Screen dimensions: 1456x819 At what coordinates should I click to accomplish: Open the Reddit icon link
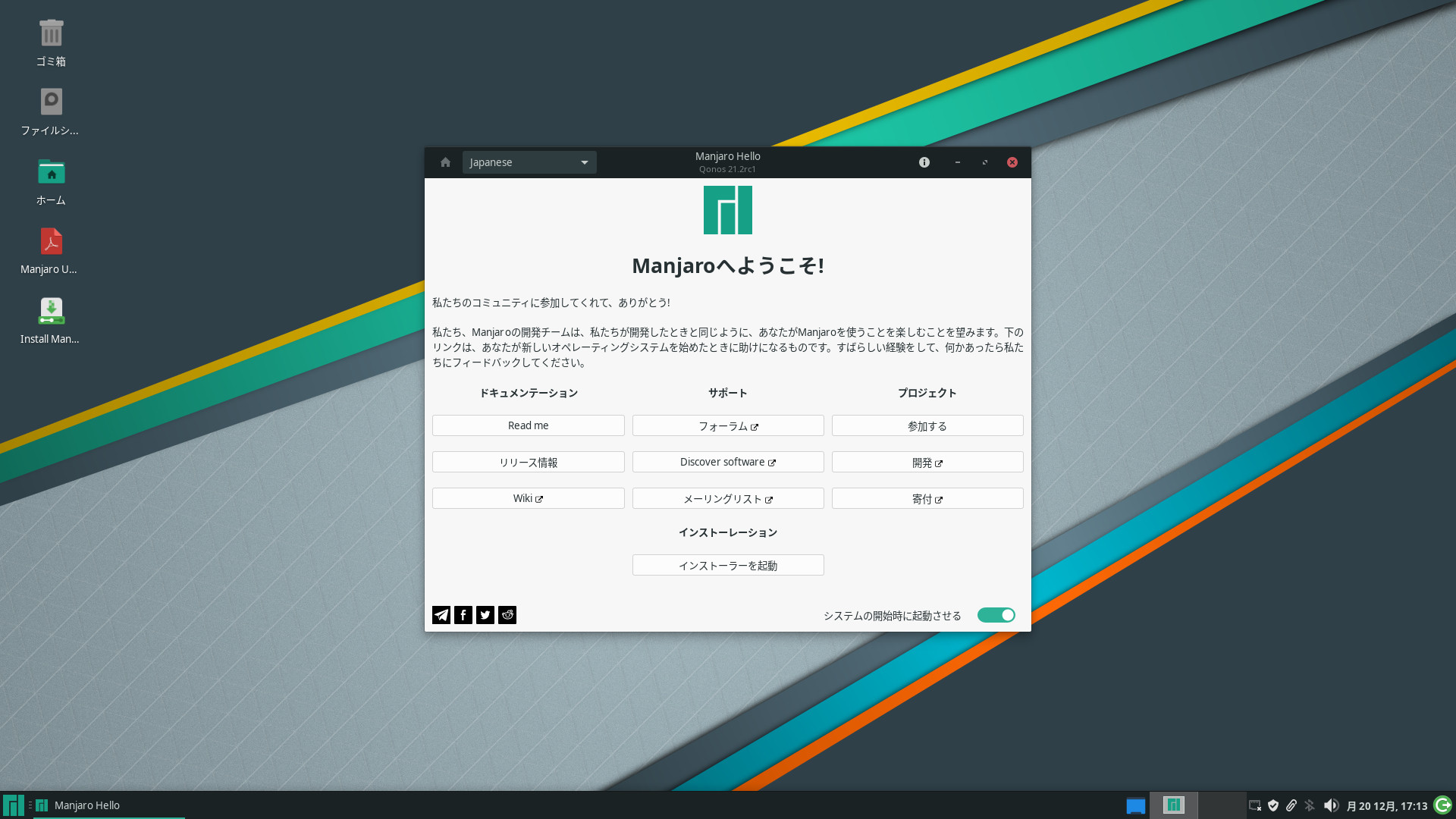coord(507,615)
